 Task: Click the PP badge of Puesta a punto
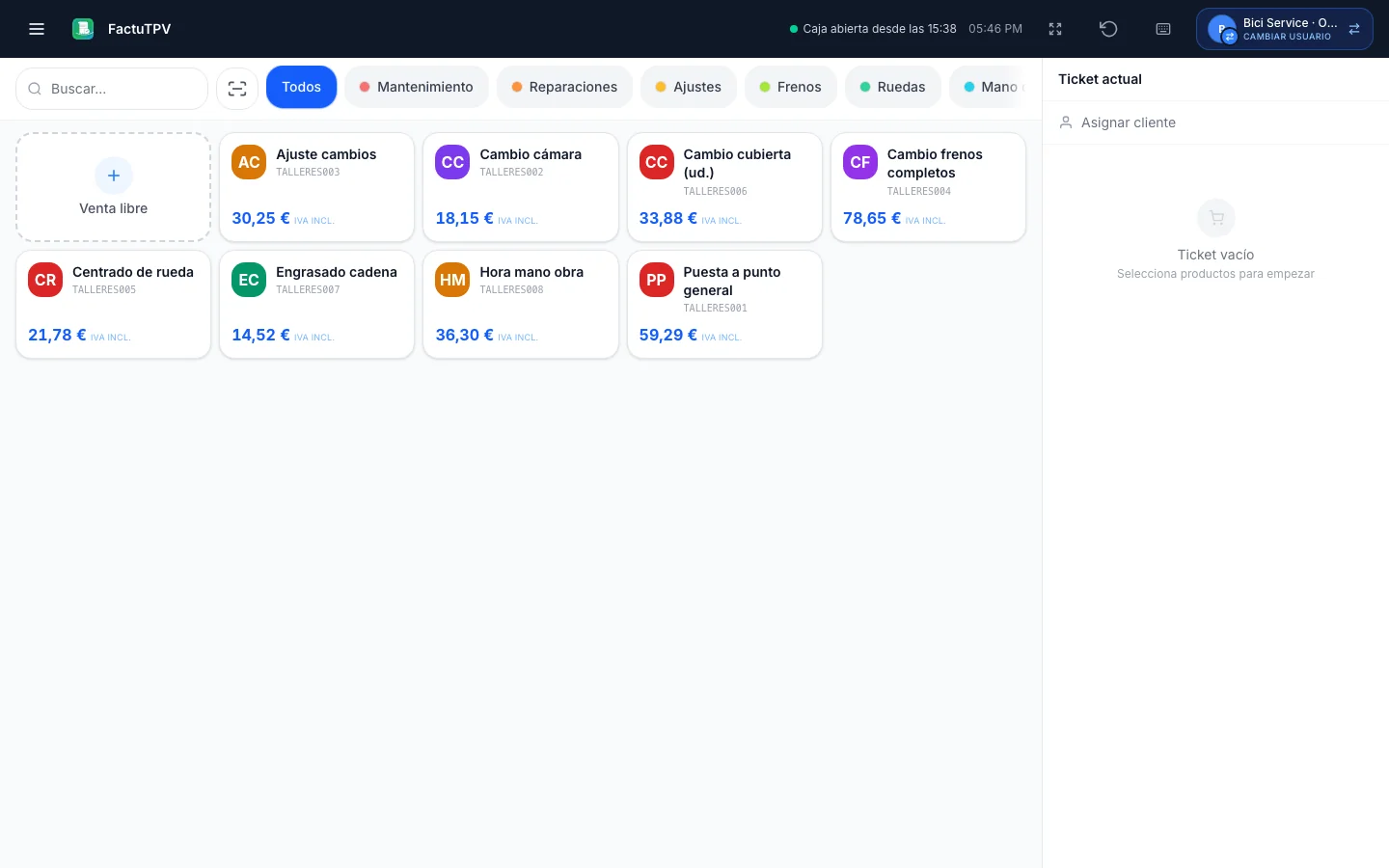click(x=657, y=280)
